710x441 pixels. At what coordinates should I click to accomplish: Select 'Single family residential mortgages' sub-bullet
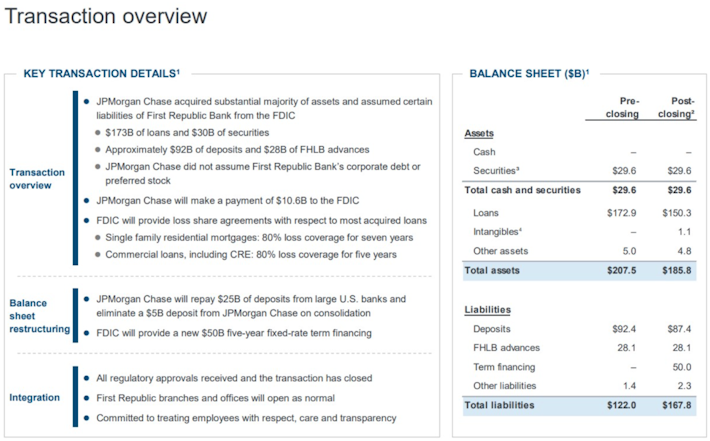(x=259, y=238)
